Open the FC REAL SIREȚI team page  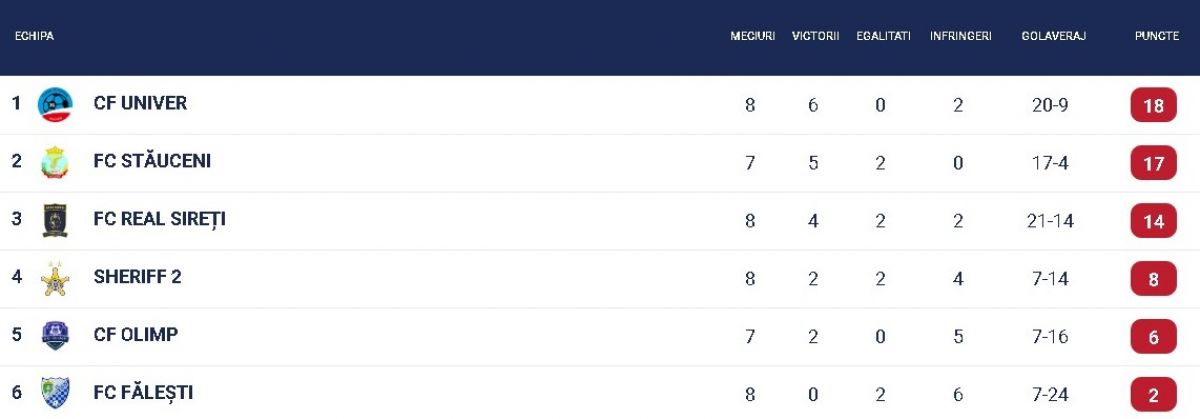click(159, 219)
